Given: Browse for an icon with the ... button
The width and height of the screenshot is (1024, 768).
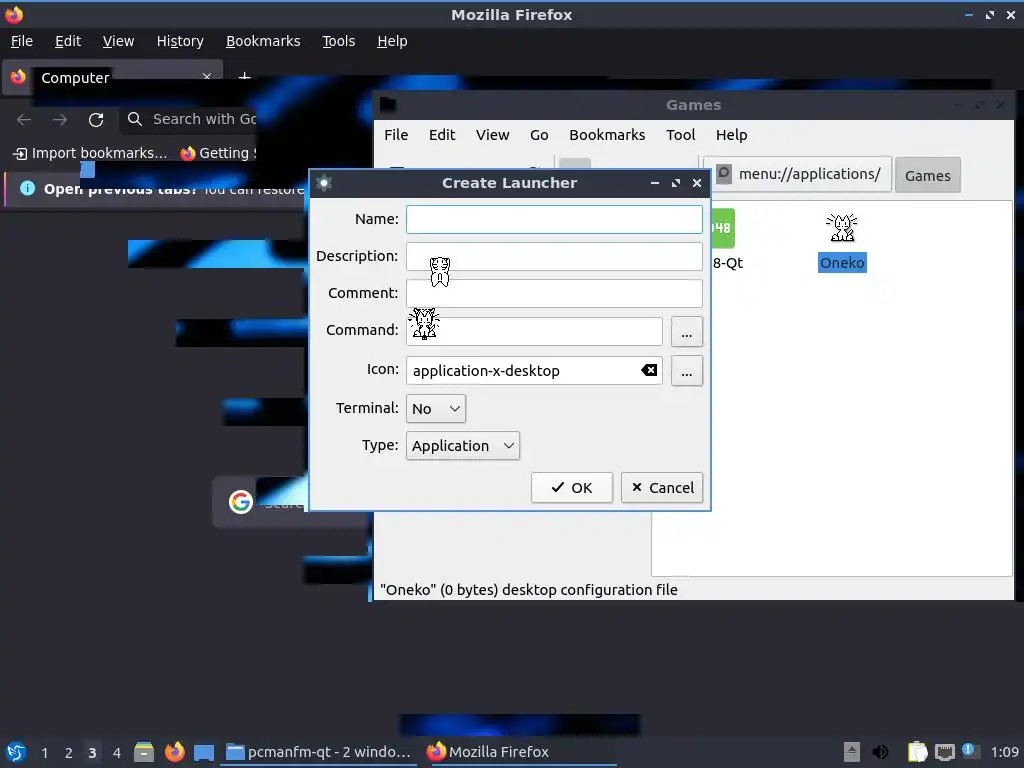Looking at the screenshot, I should click(x=686, y=371).
